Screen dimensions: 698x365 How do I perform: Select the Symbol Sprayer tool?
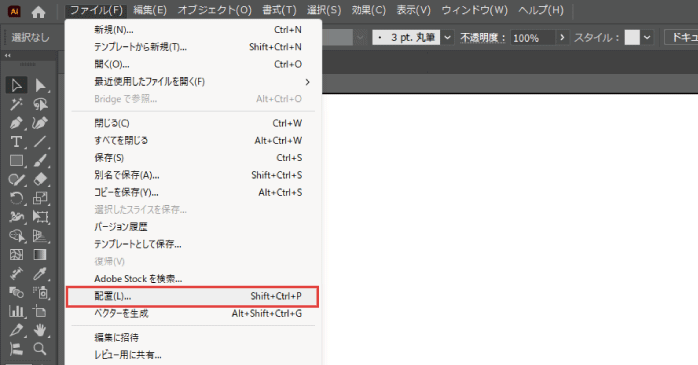40,292
